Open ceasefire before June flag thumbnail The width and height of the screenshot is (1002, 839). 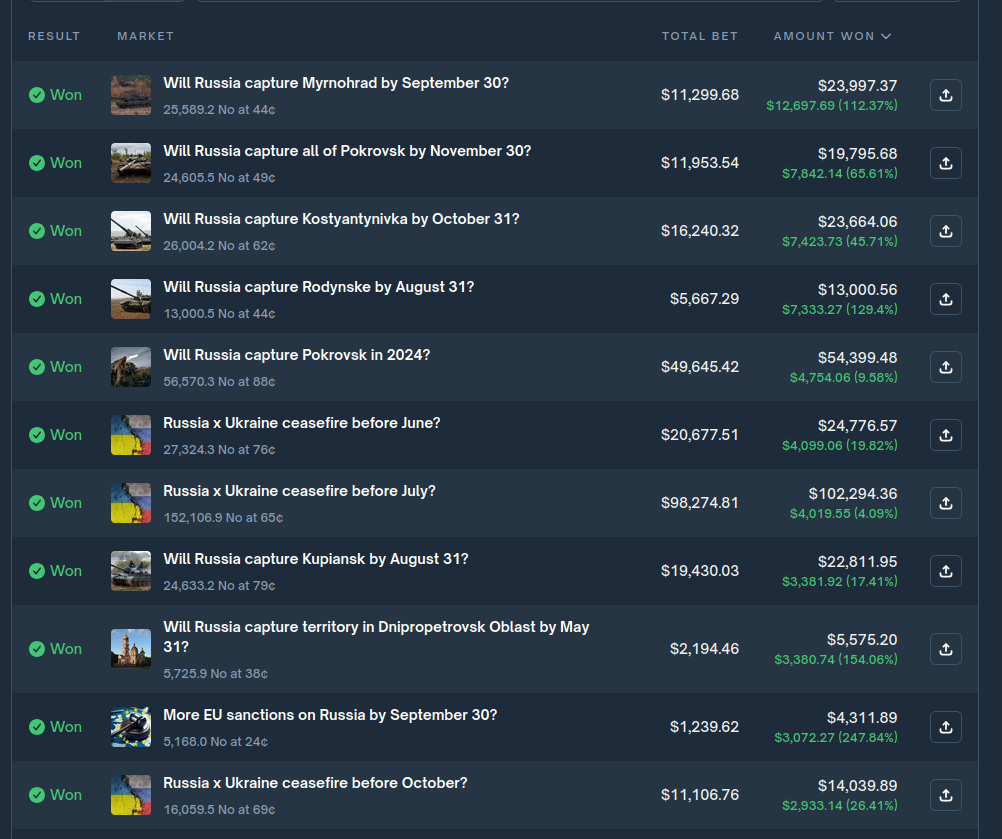click(131, 435)
